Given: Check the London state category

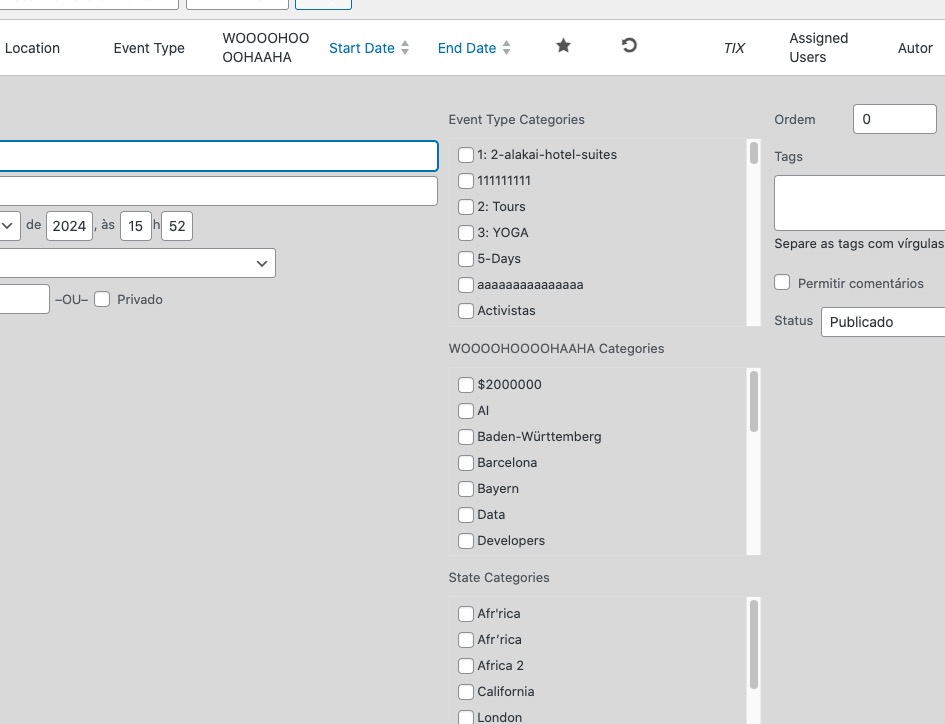Looking at the screenshot, I should (x=466, y=717).
